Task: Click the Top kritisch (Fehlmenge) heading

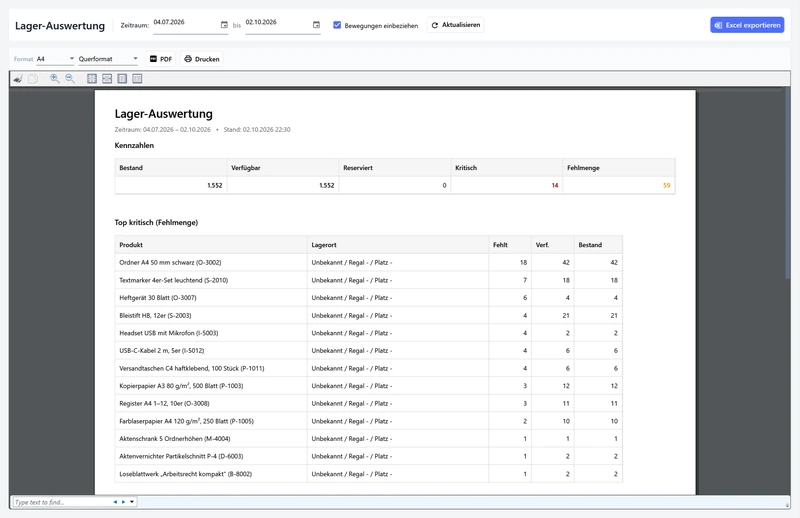Action: point(156,223)
